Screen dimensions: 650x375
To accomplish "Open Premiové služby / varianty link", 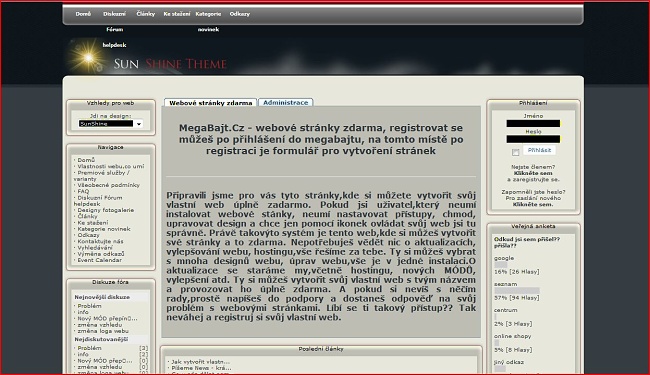I will click(102, 176).
